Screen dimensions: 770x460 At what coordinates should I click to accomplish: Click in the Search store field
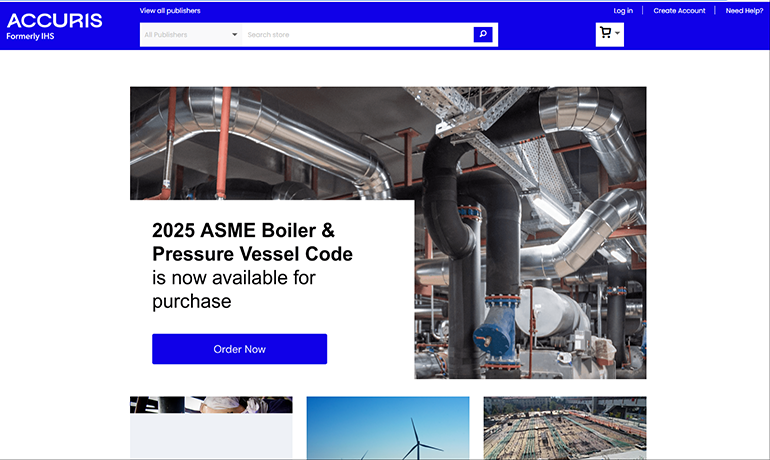point(355,35)
